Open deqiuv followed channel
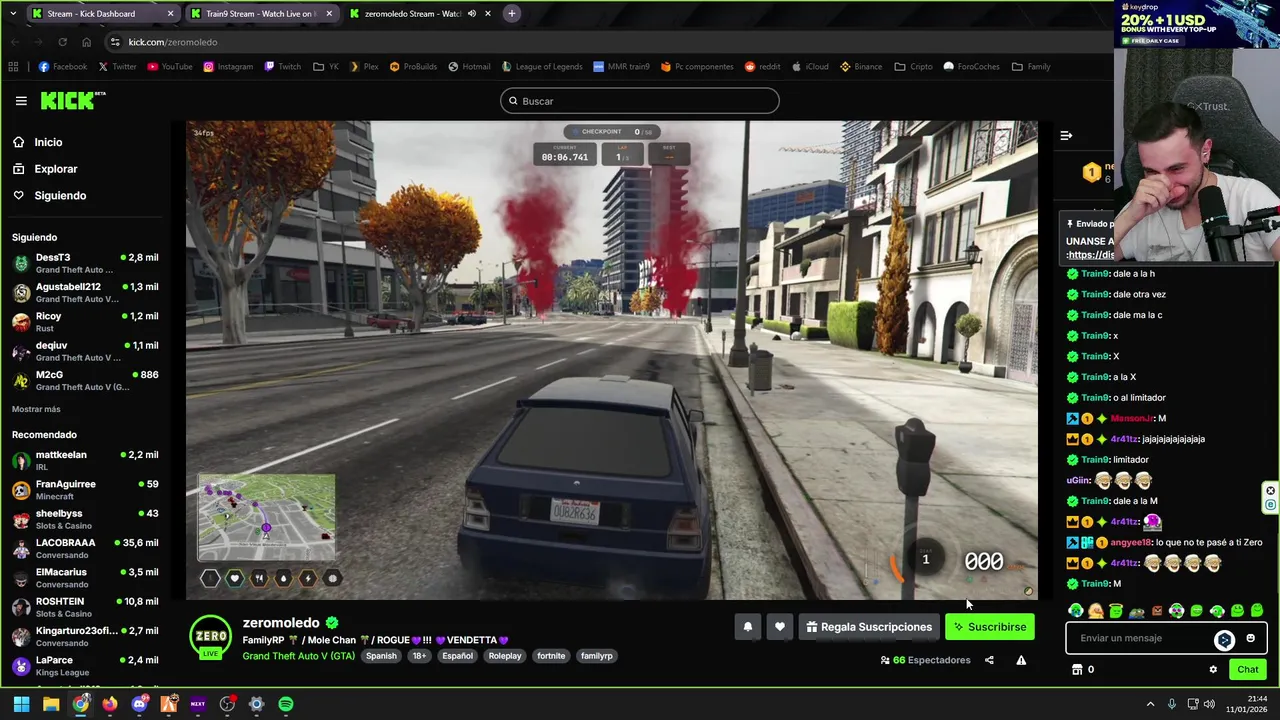 pos(85,351)
